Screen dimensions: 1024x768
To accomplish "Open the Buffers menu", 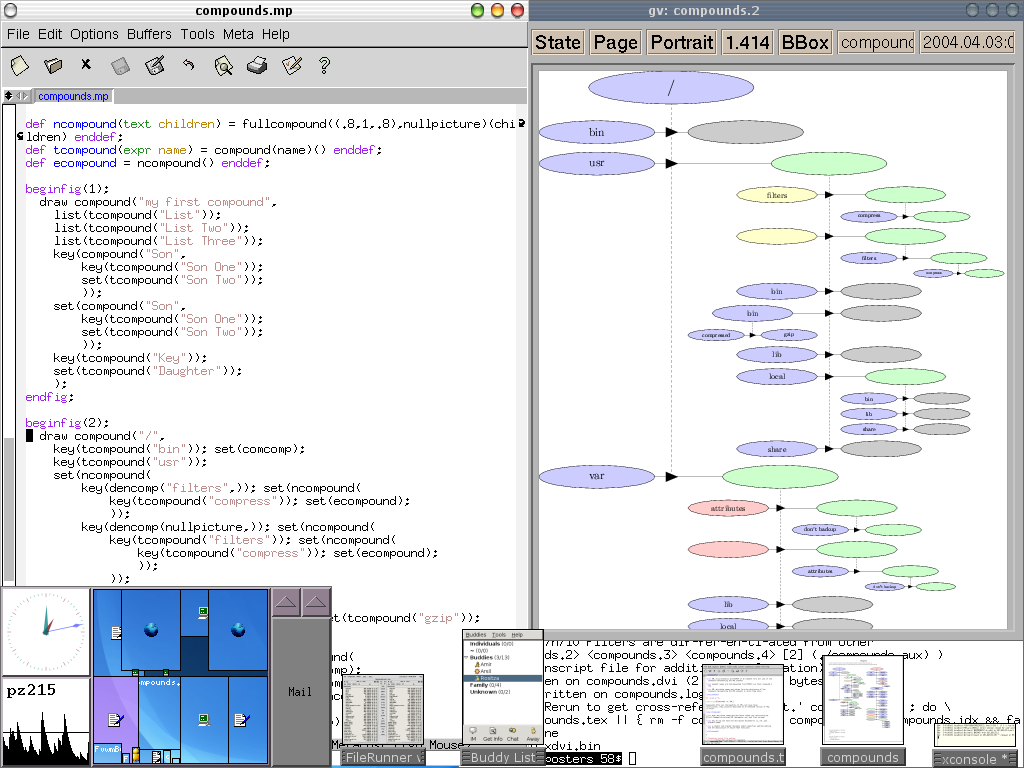I will coord(149,34).
